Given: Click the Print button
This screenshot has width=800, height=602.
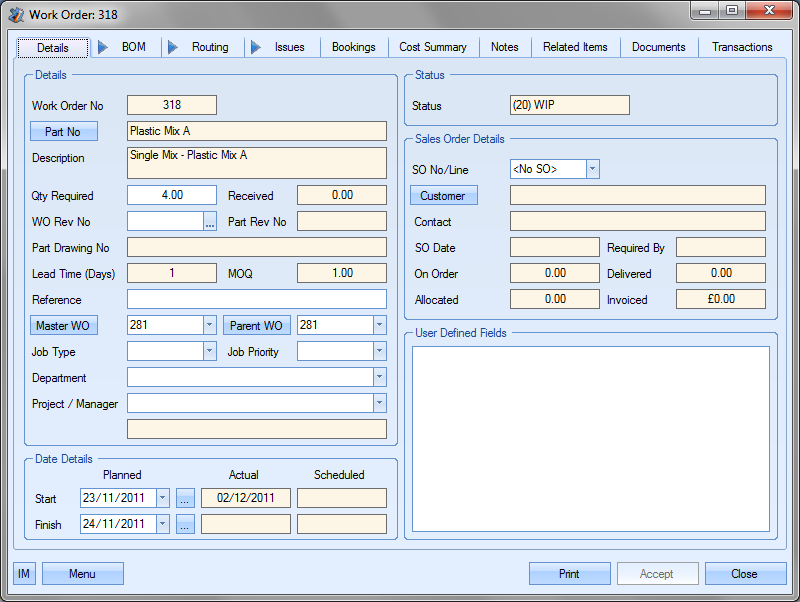Looking at the screenshot, I should click(569, 574).
